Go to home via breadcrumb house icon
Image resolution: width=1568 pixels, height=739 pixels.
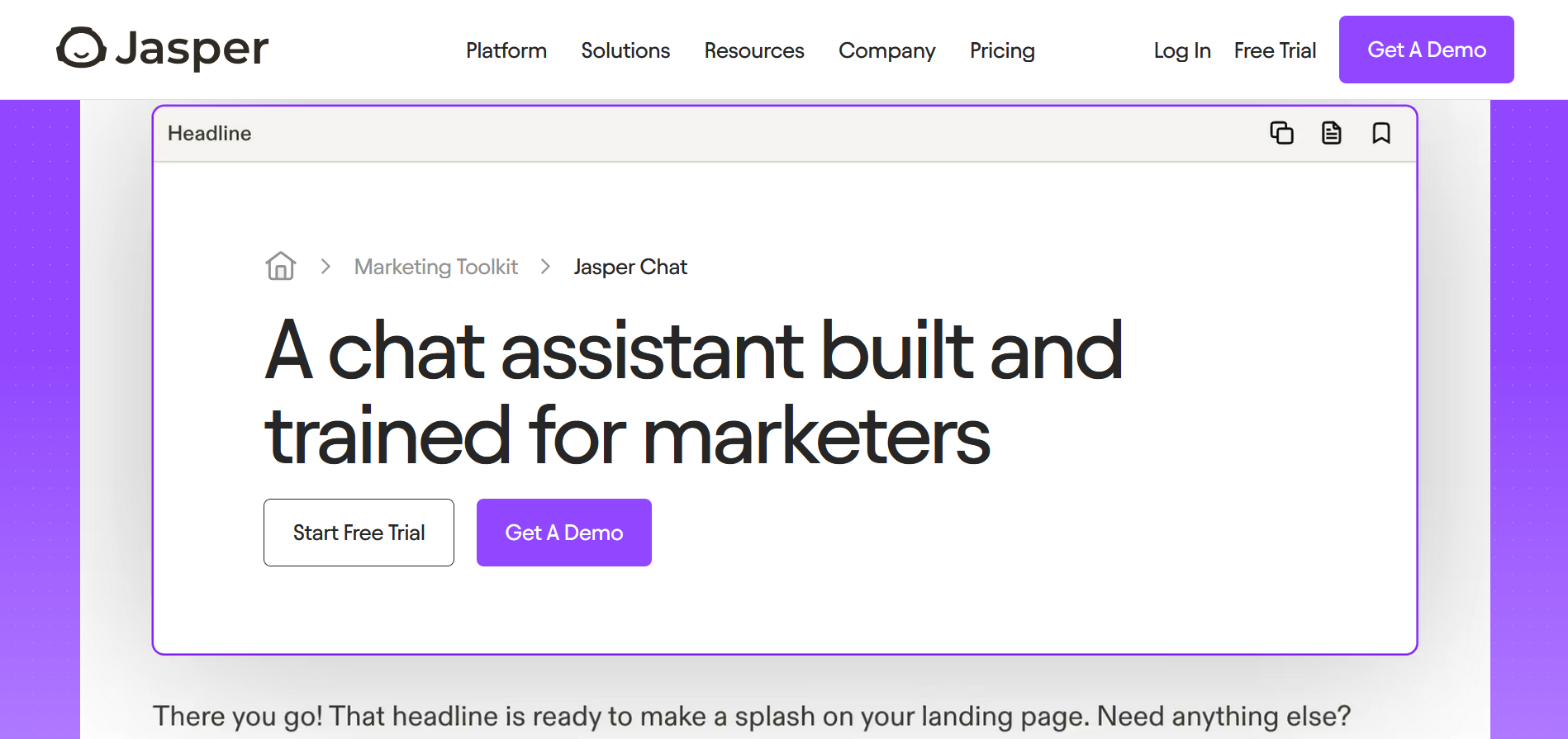(x=281, y=266)
